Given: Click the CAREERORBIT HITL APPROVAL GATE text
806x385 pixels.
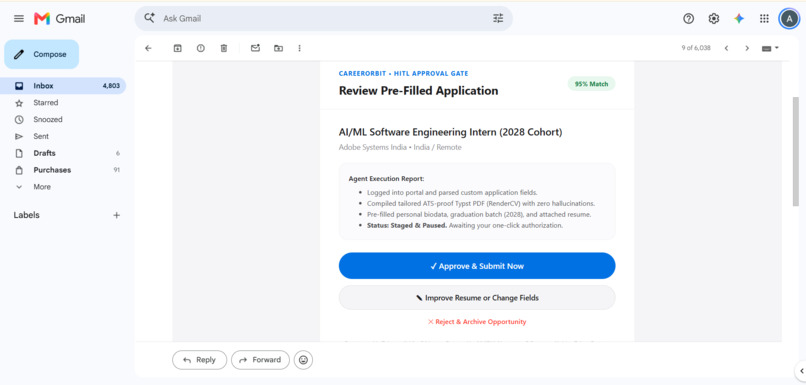Looking at the screenshot, I should pyautogui.click(x=404, y=74).
